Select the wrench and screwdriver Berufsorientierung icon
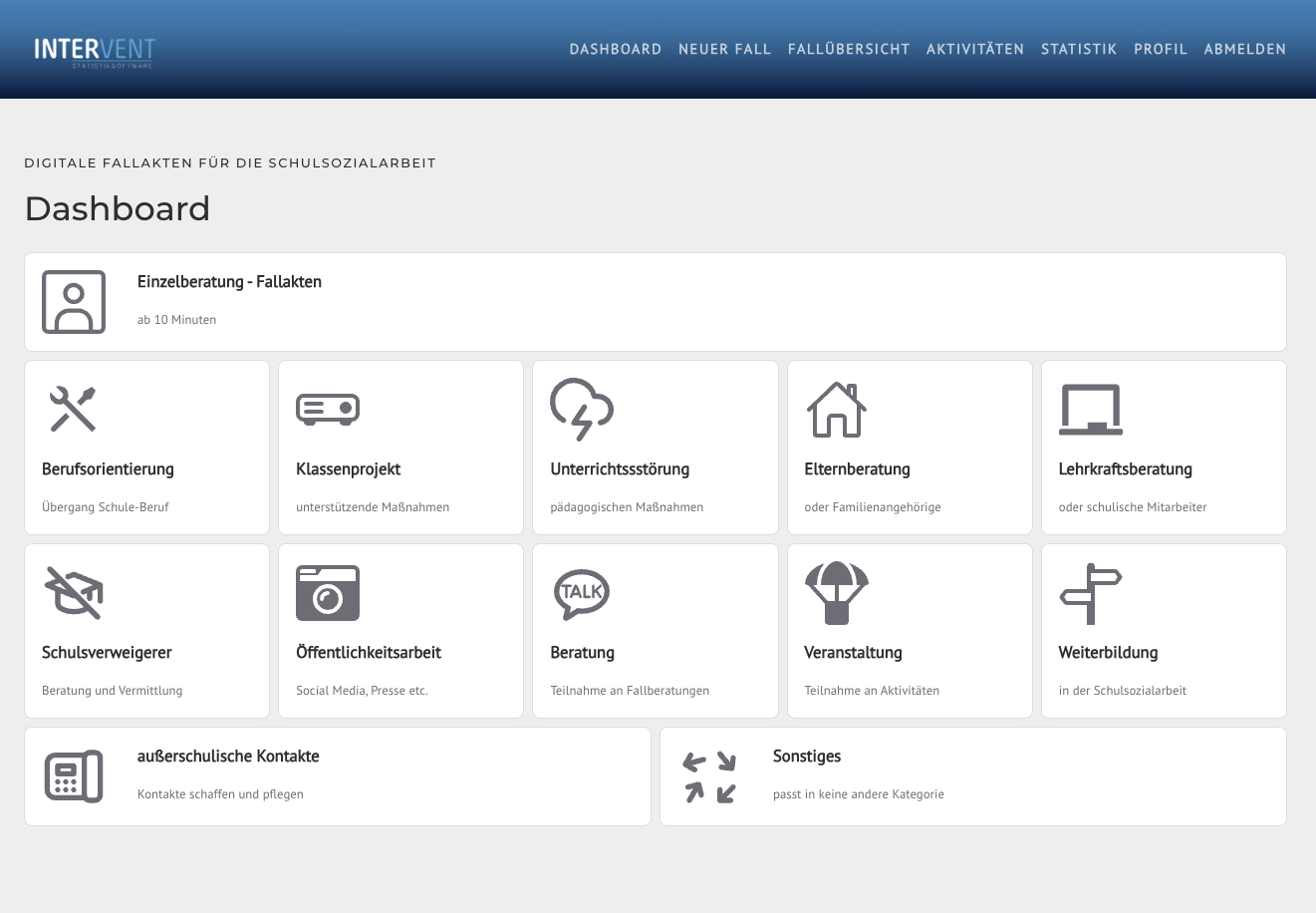Screen dimensions: 1316x913 (x=73, y=409)
